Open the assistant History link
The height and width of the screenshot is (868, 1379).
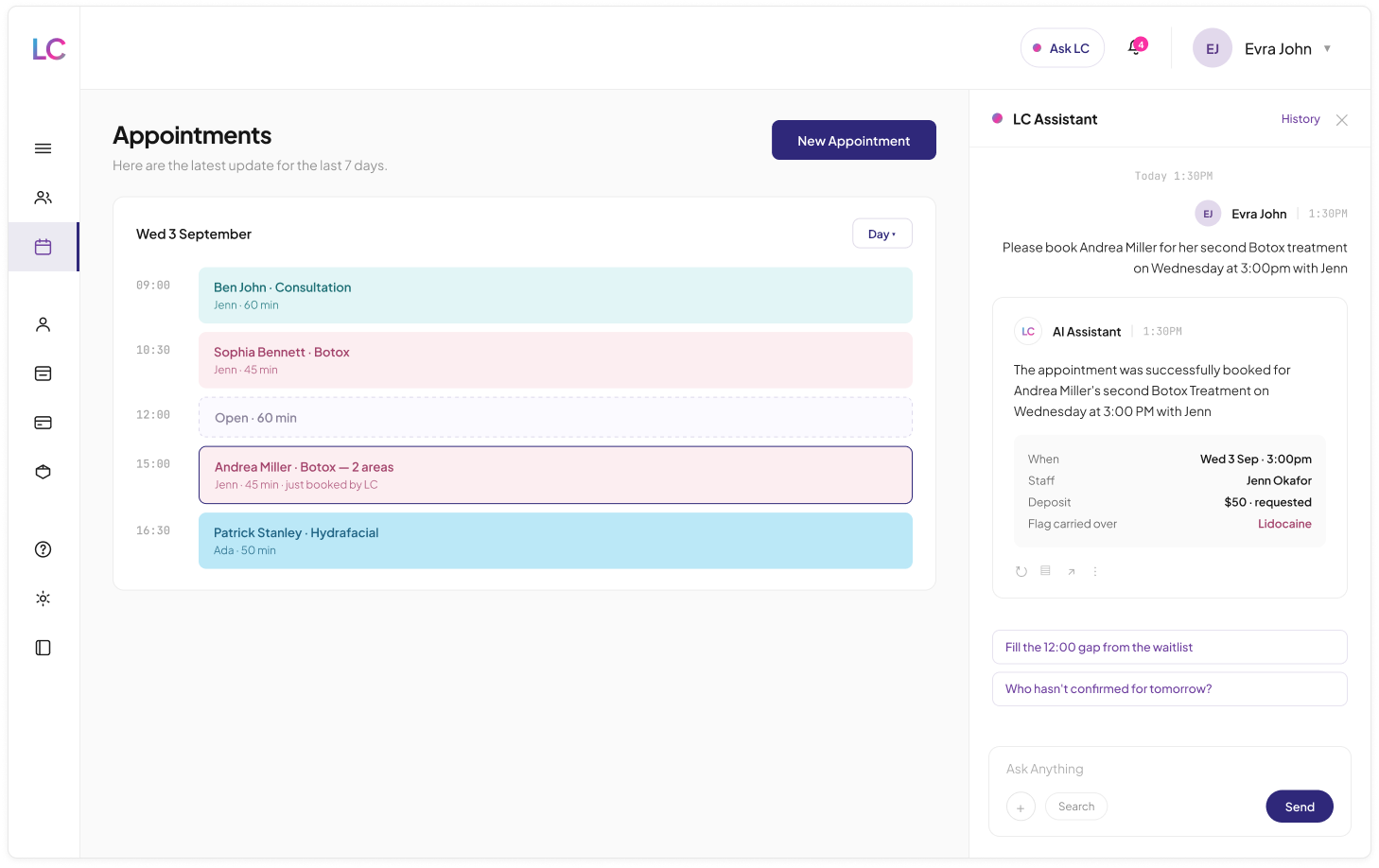coord(1300,119)
